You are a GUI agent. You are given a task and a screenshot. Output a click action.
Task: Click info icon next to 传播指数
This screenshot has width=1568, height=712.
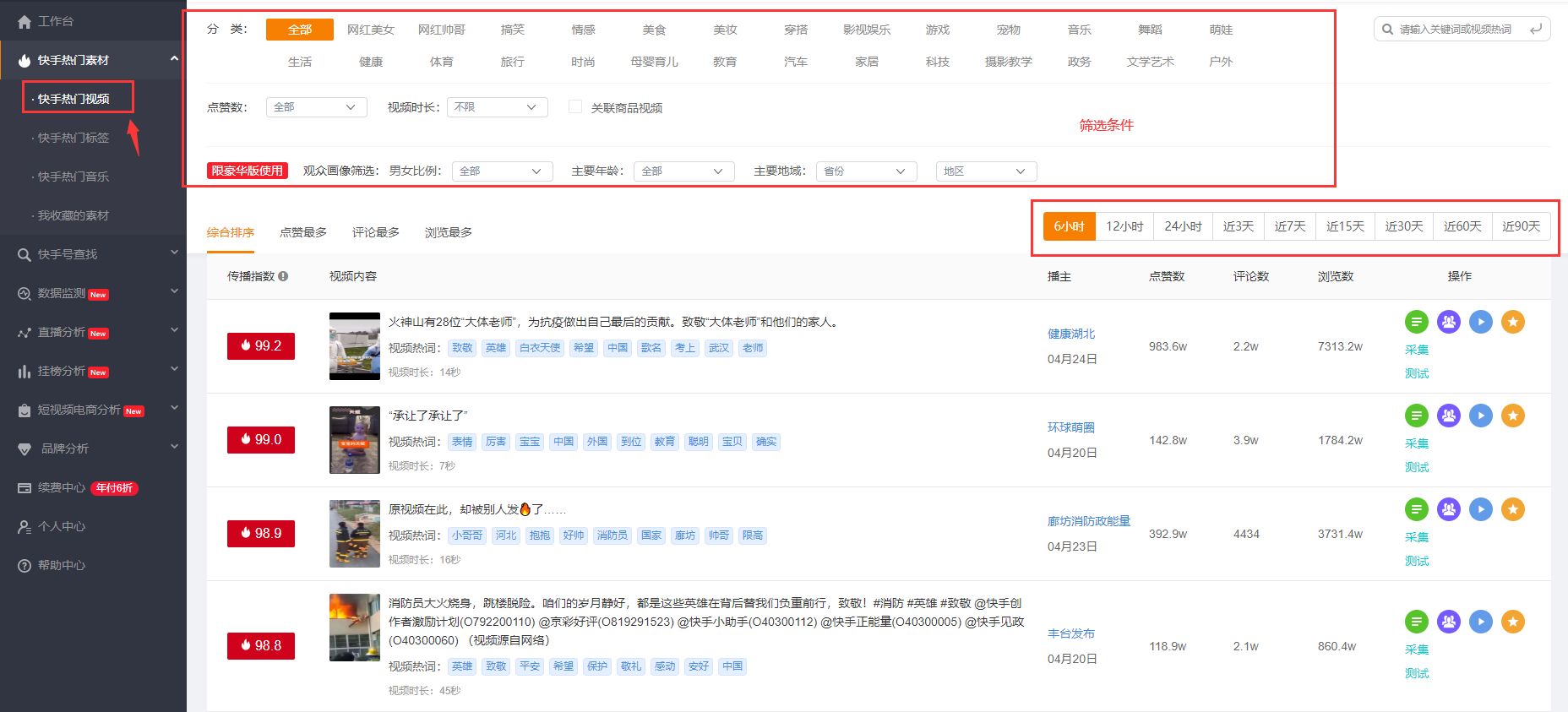coord(283,276)
